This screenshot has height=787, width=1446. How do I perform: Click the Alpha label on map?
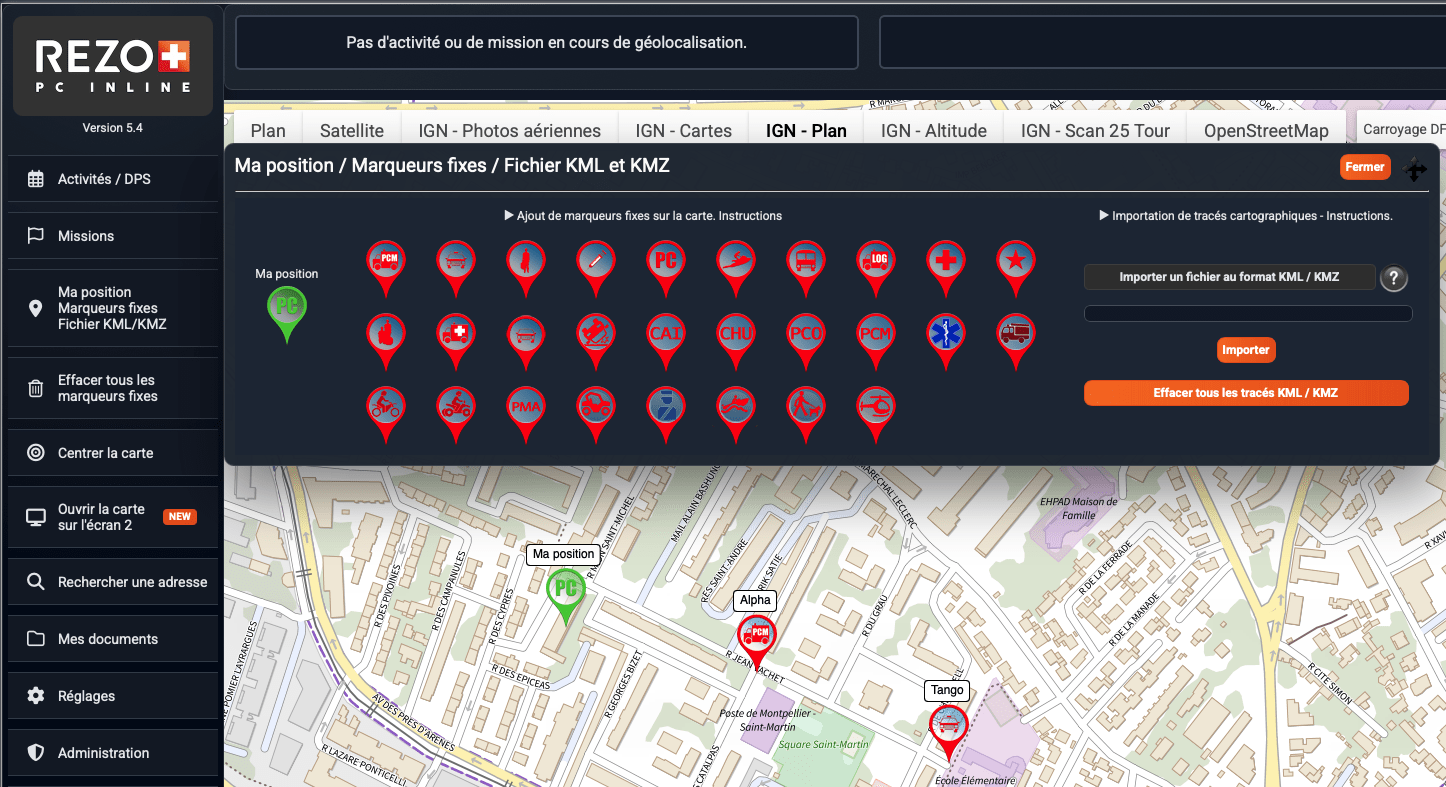pos(755,600)
